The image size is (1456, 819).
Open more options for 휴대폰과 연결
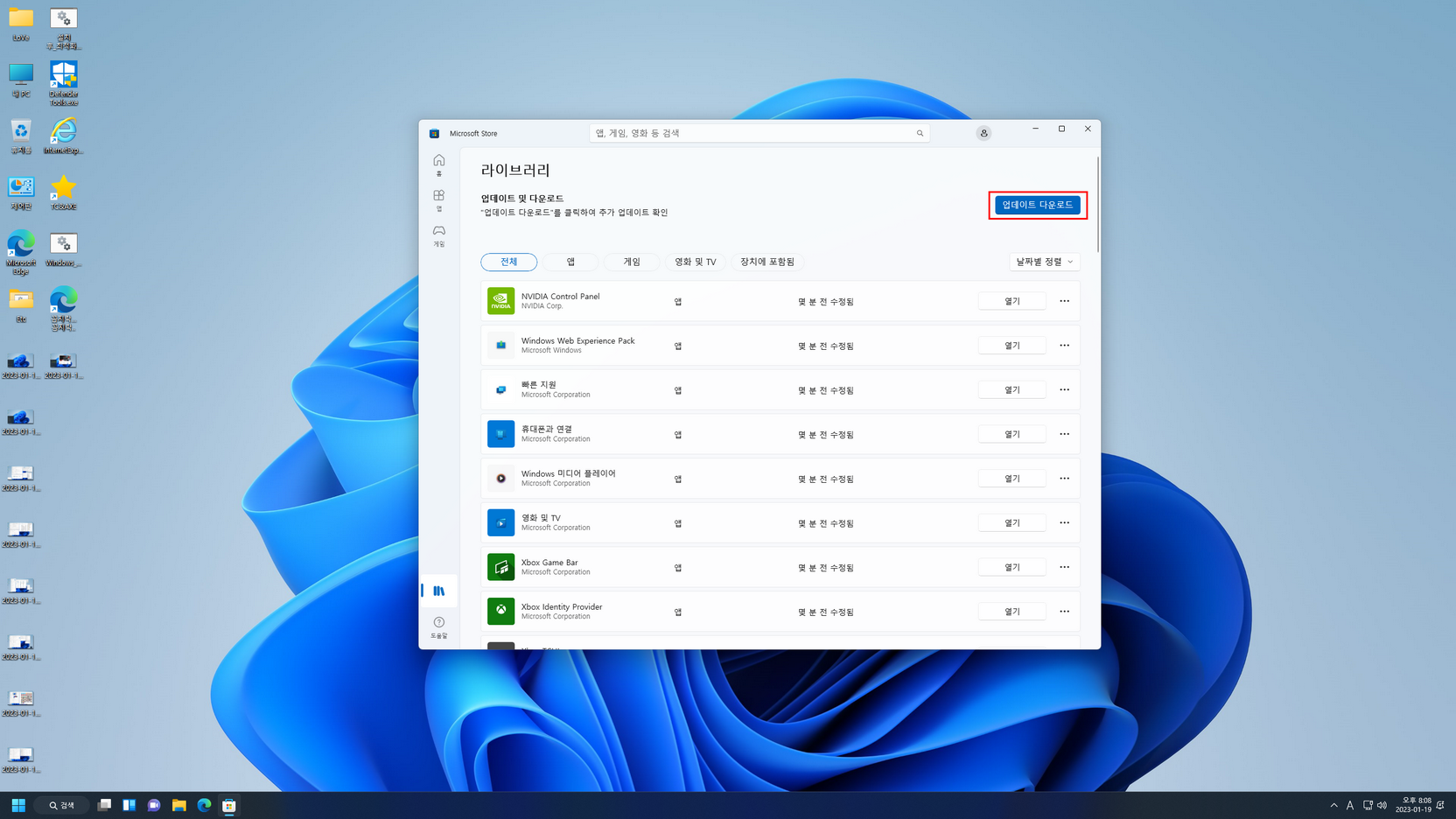coord(1064,434)
